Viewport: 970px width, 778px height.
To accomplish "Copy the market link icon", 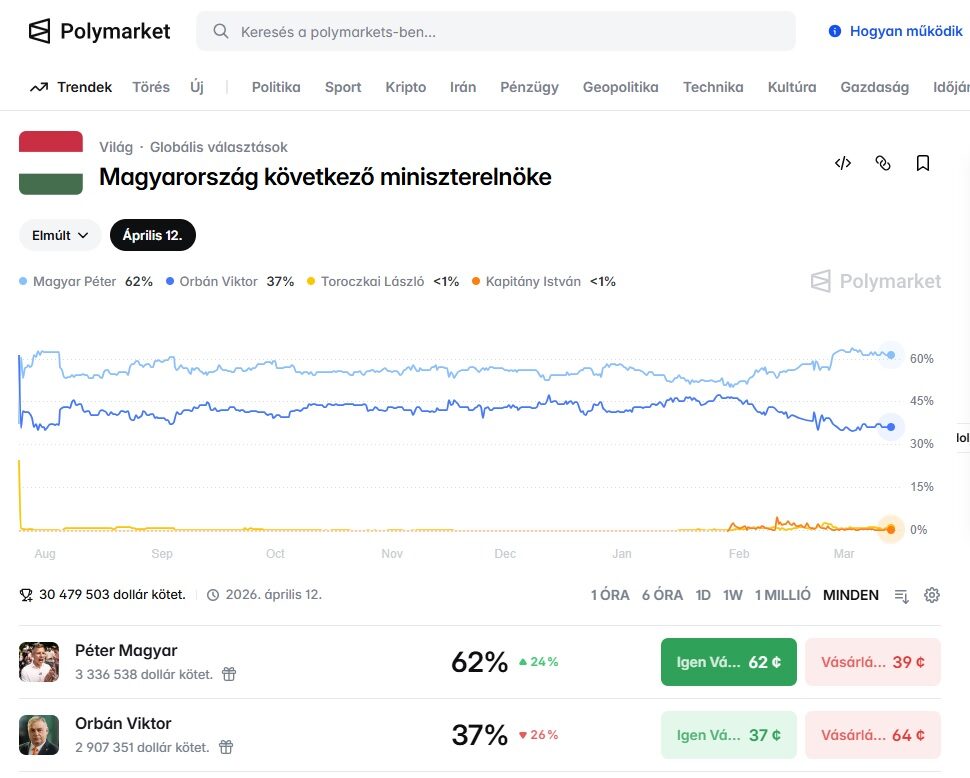I will point(883,163).
